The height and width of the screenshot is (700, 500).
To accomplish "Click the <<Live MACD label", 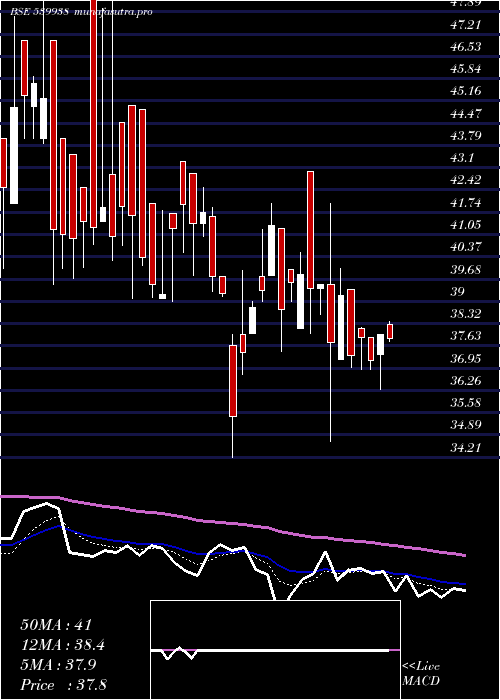I will (x=421, y=674).
